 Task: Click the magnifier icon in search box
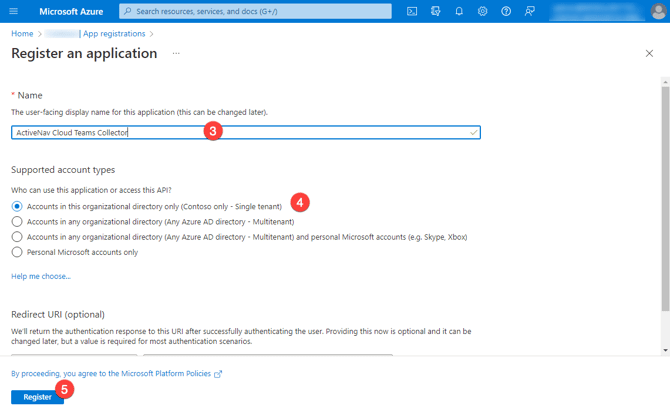[x=127, y=12]
